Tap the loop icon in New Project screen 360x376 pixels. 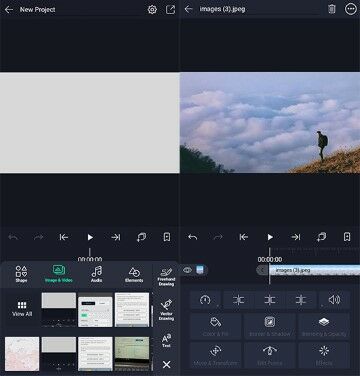(141, 237)
